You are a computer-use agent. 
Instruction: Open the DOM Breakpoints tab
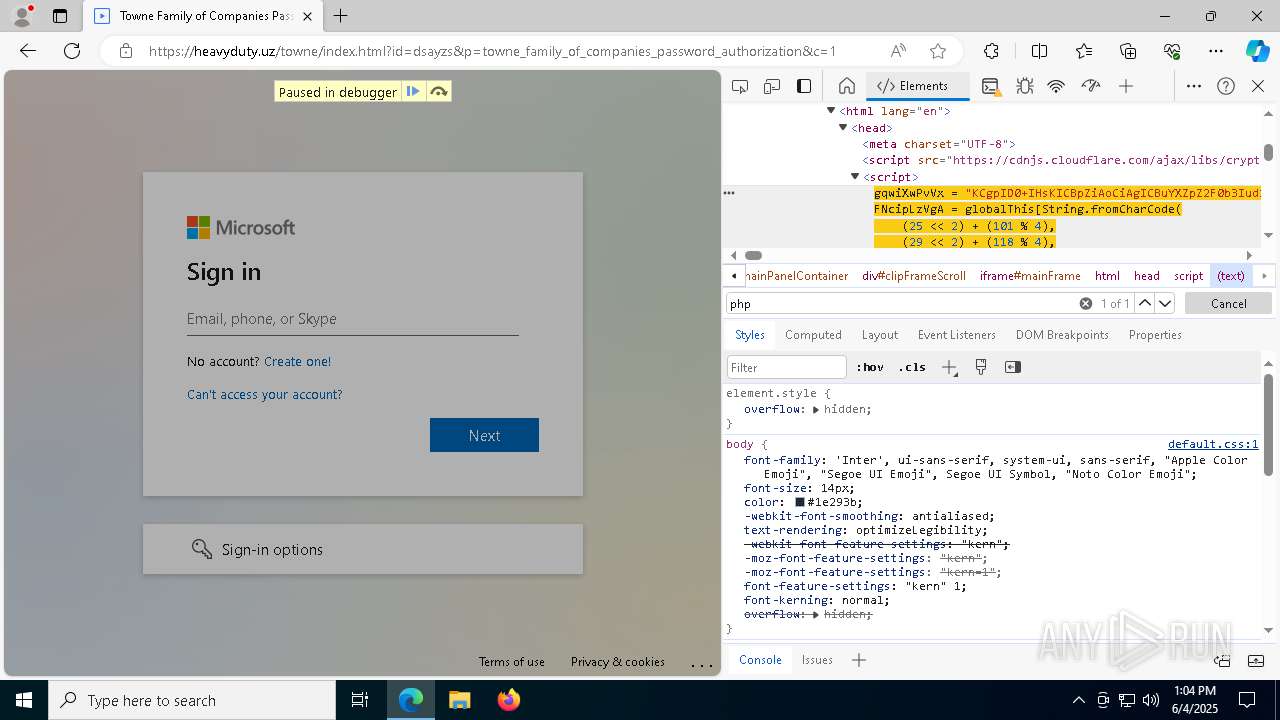coord(1062,335)
